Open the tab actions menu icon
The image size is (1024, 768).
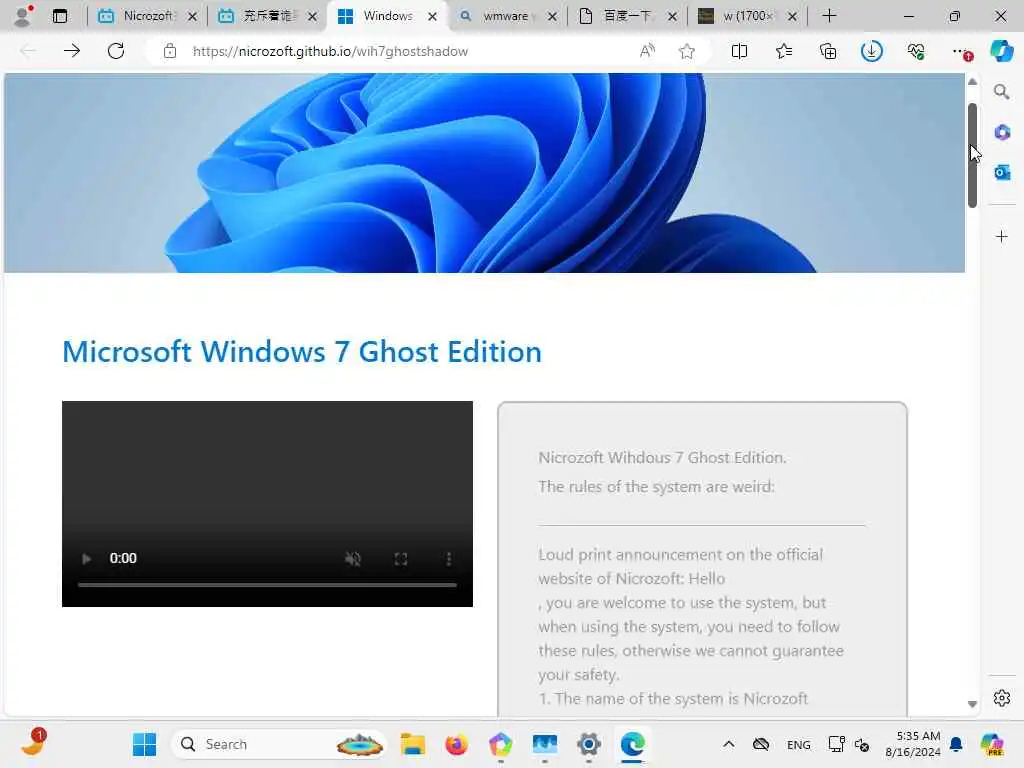click(x=59, y=16)
